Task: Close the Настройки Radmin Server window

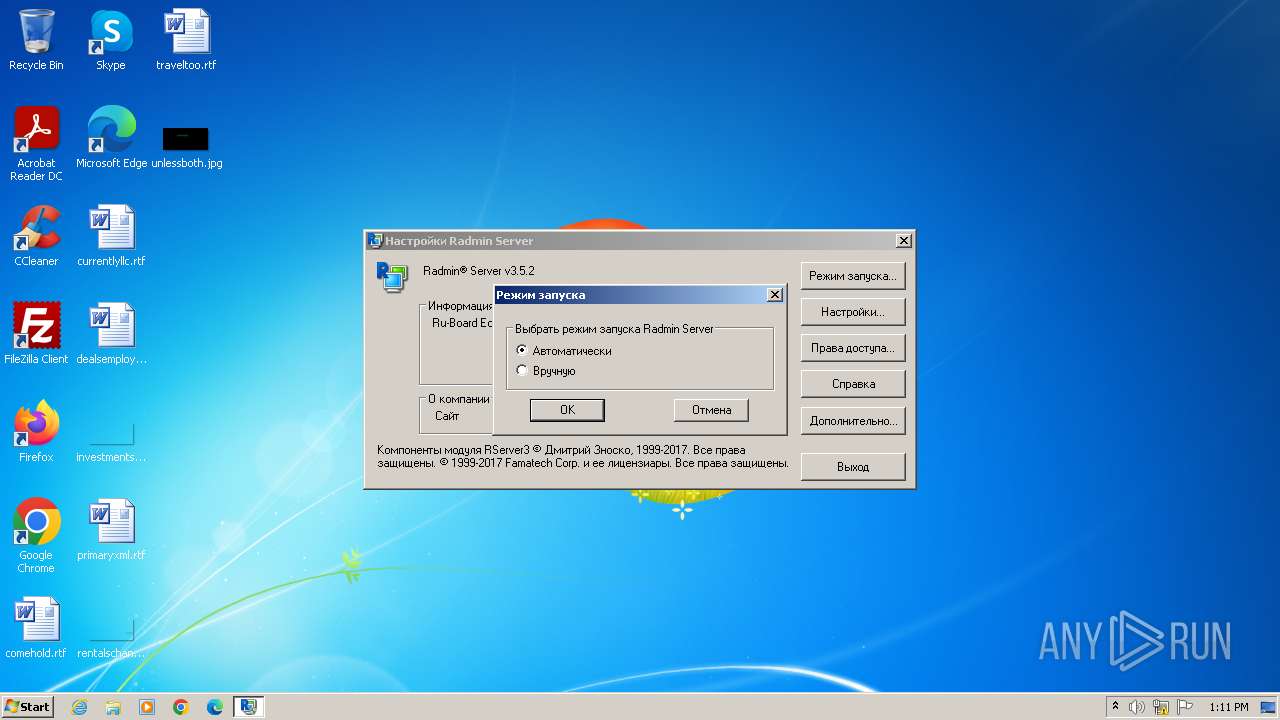Action: tap(903, 241)
